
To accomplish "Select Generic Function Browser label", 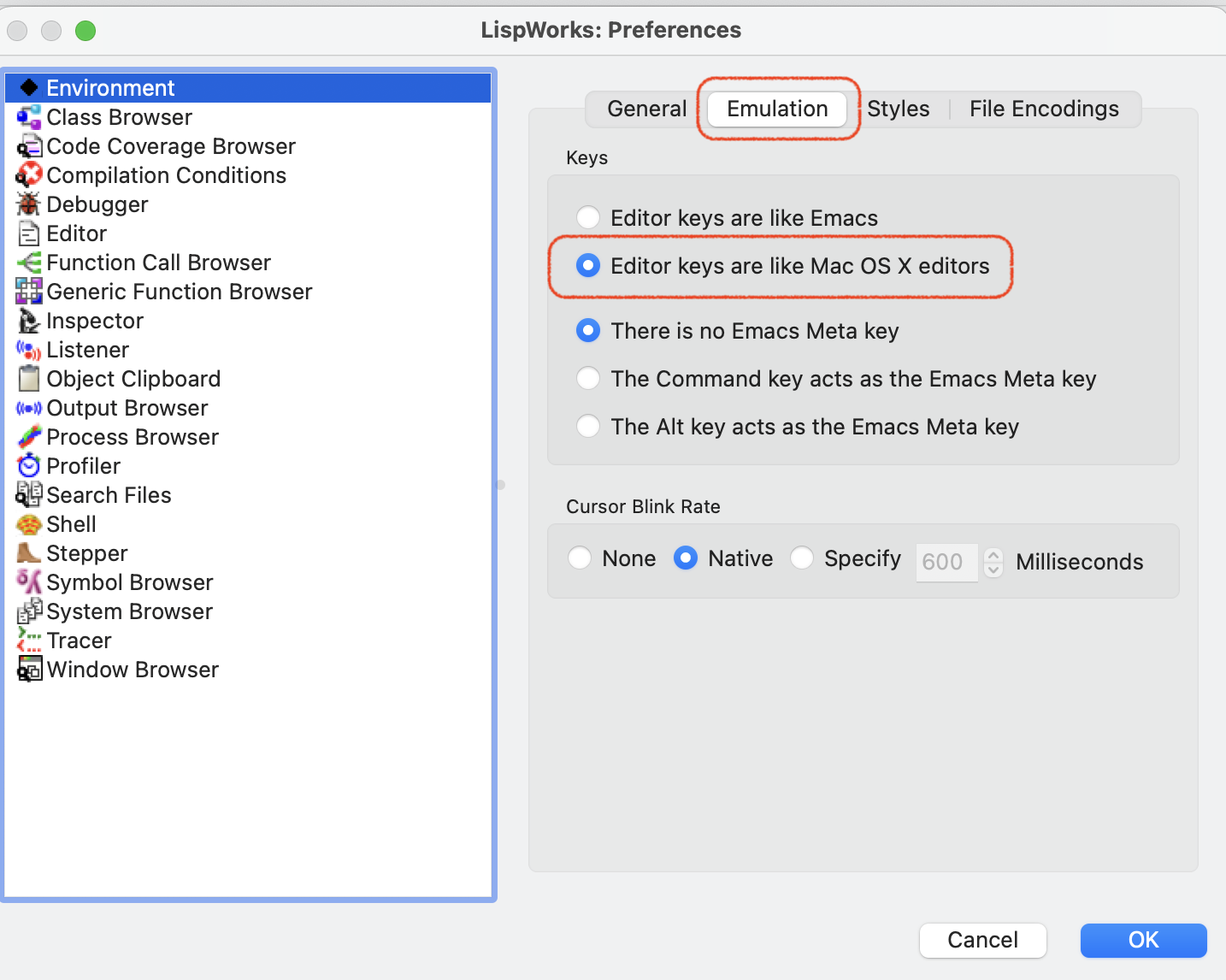I will click(180, 292).
